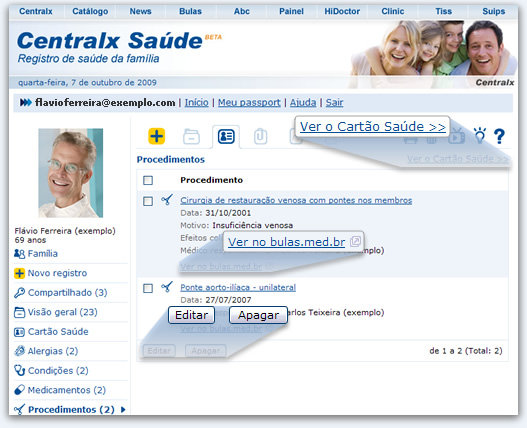Open Condições (2) stethoscope item
527x428 pixels.
point(51,371)
